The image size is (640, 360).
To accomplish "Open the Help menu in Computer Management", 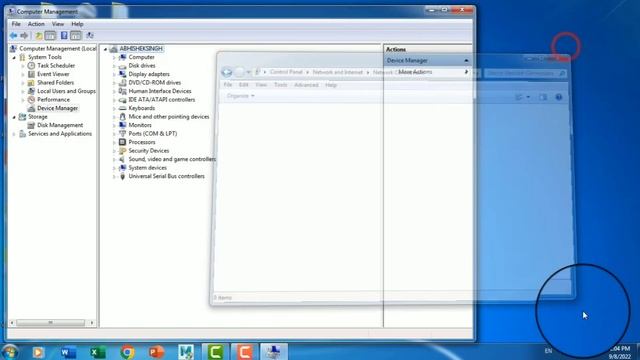I will [x=77, y=24].
